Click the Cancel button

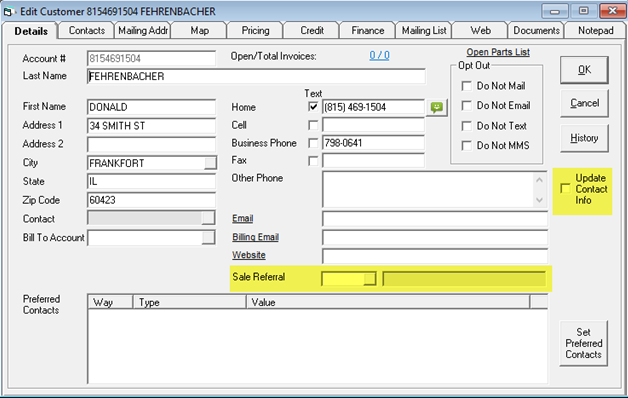584,103
